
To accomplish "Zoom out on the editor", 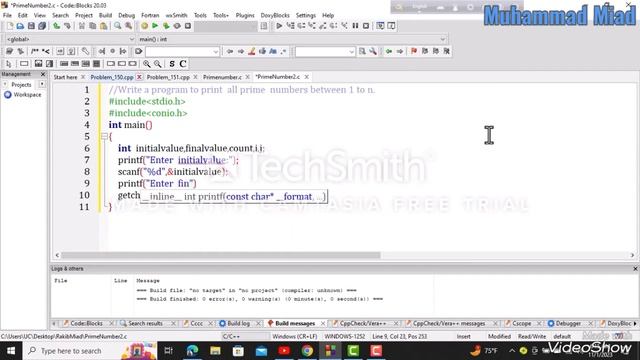I will [158, 64].
